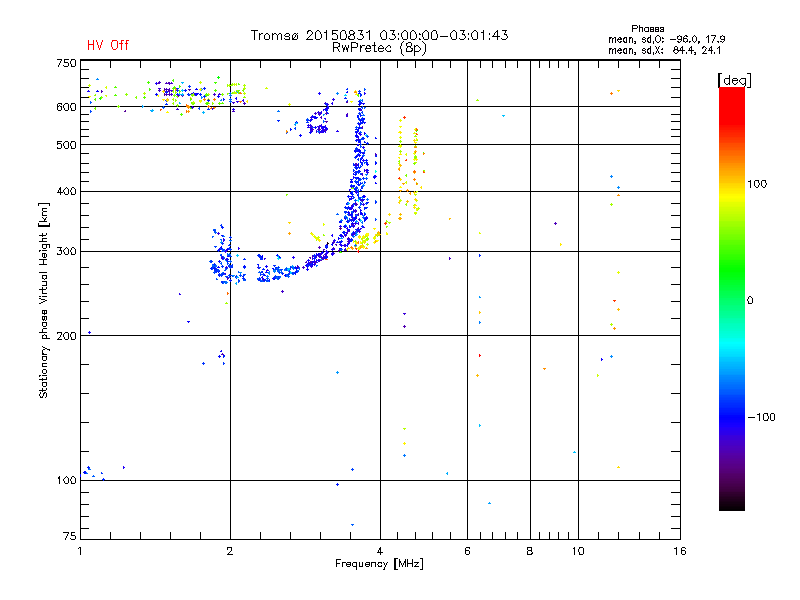Click the mean, sd,X: 84.4, 24.1 line
This screenshot has width=800, height=600.
click(x=664, y=50)
